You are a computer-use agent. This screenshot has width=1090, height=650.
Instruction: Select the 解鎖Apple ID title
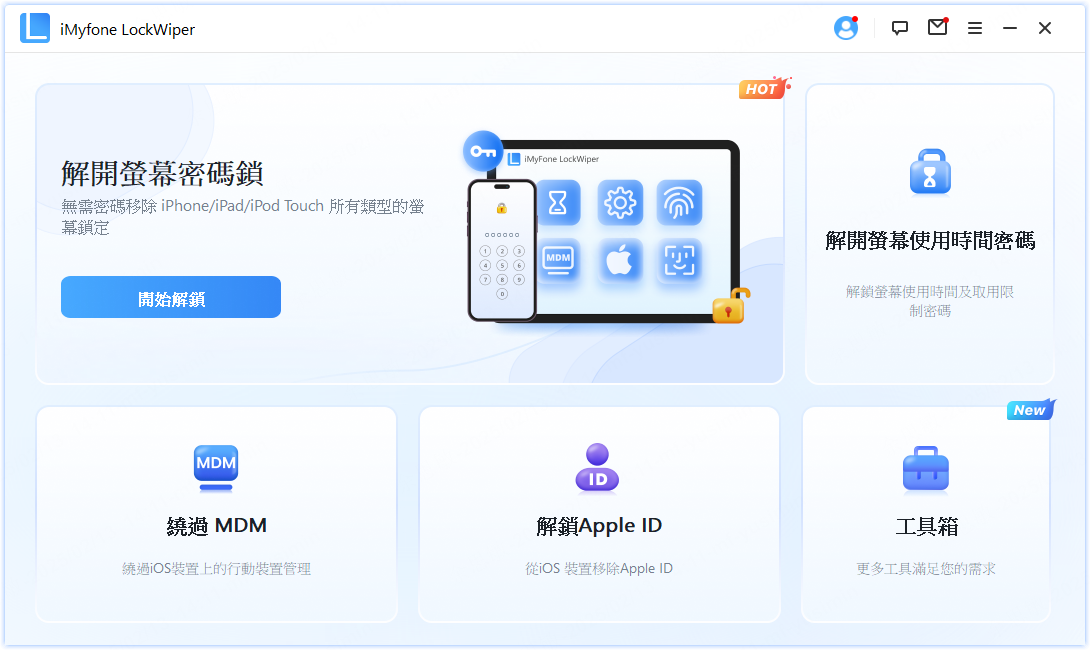(x=599, y=526)
